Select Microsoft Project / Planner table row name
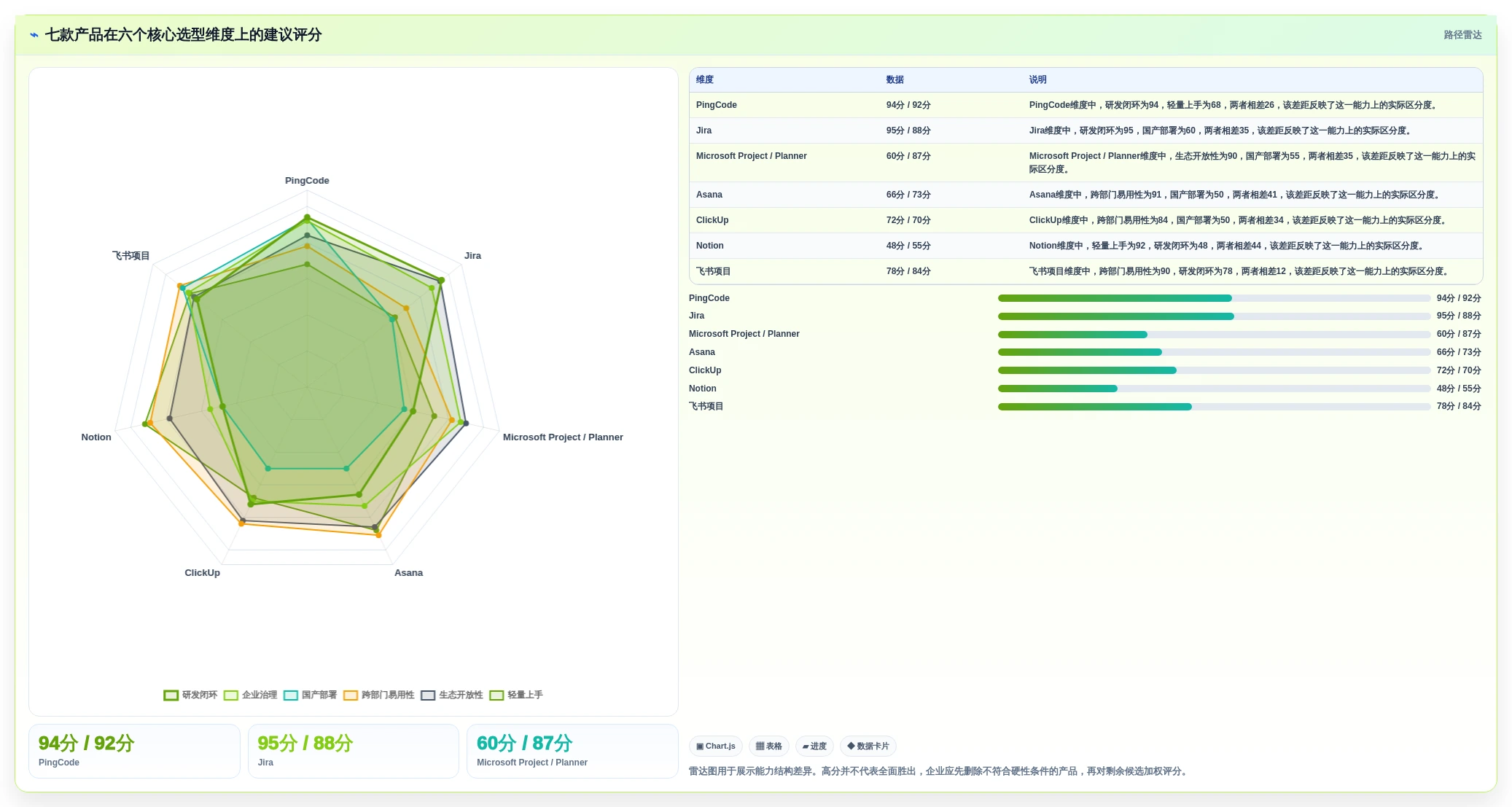The width and height of the screenshot is (1512, 807). click(752, 156)
